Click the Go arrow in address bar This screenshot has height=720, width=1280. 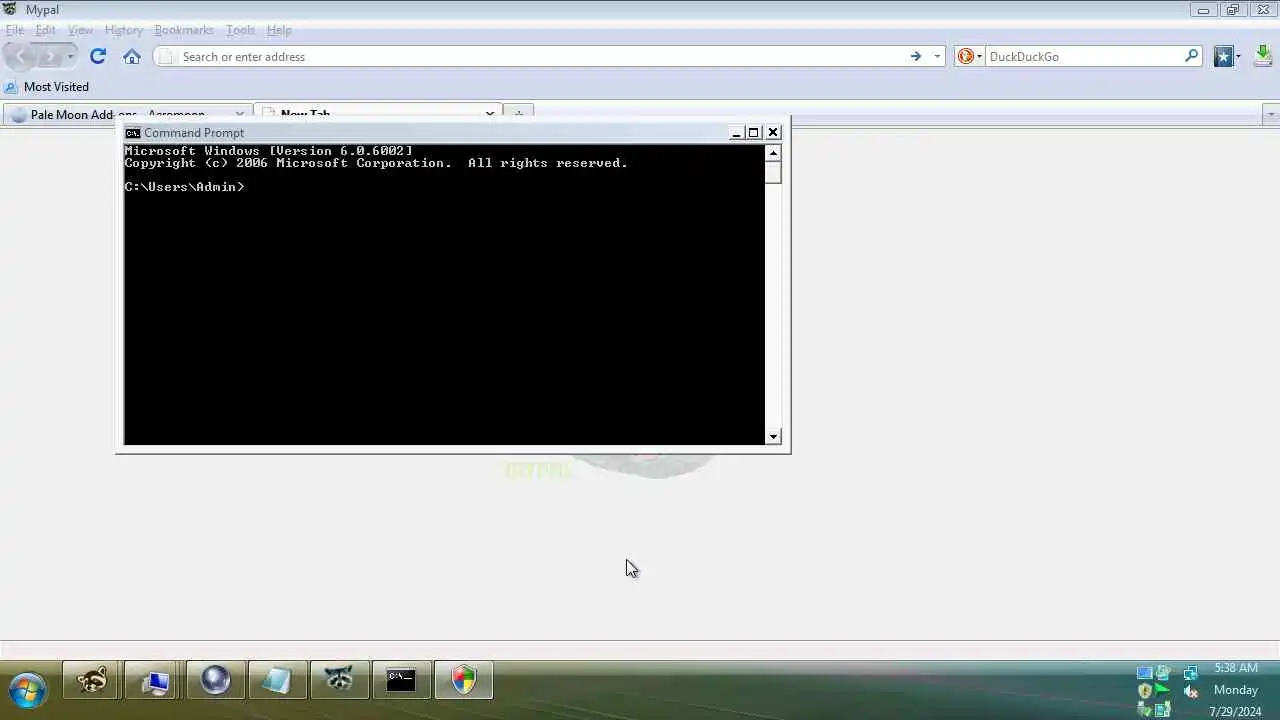coord(915,56)
